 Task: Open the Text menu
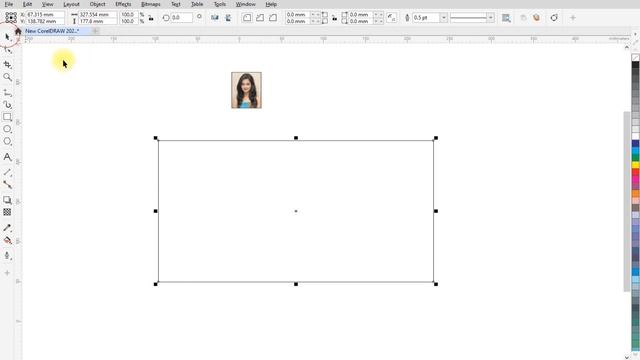(x=176, y=4)
